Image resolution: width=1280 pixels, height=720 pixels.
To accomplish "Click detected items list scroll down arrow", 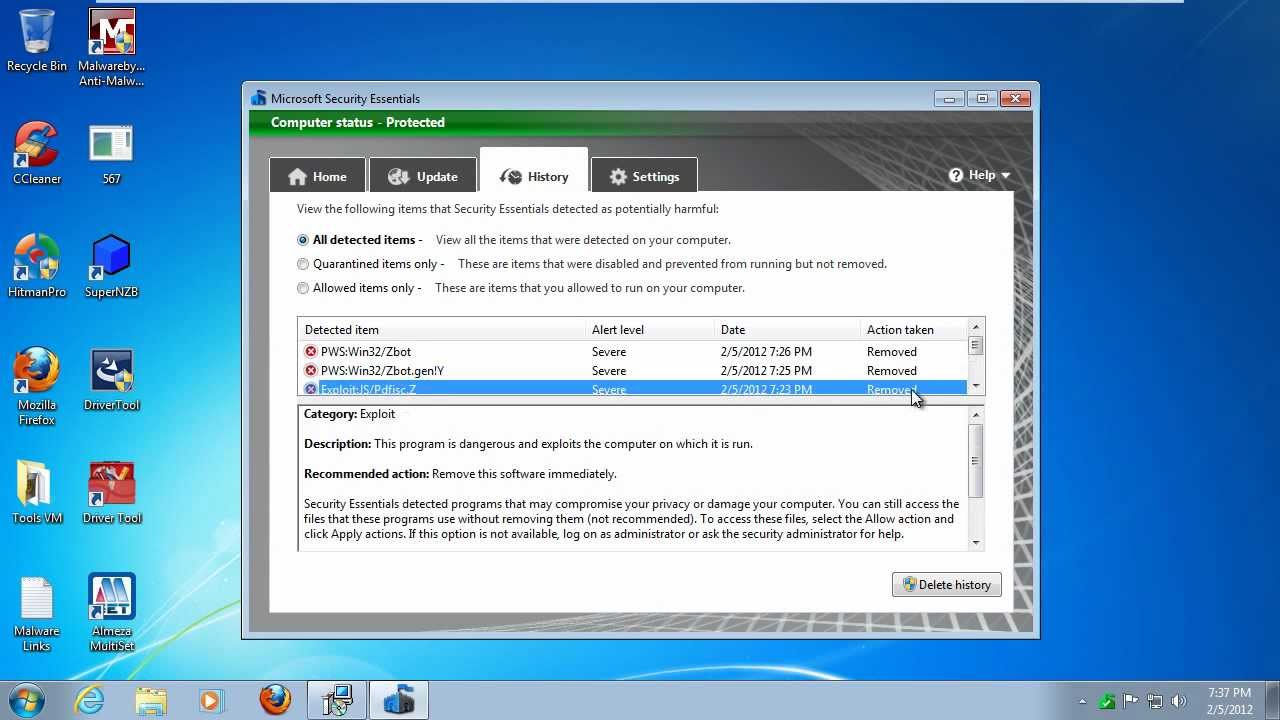I will tap(976, 387).
